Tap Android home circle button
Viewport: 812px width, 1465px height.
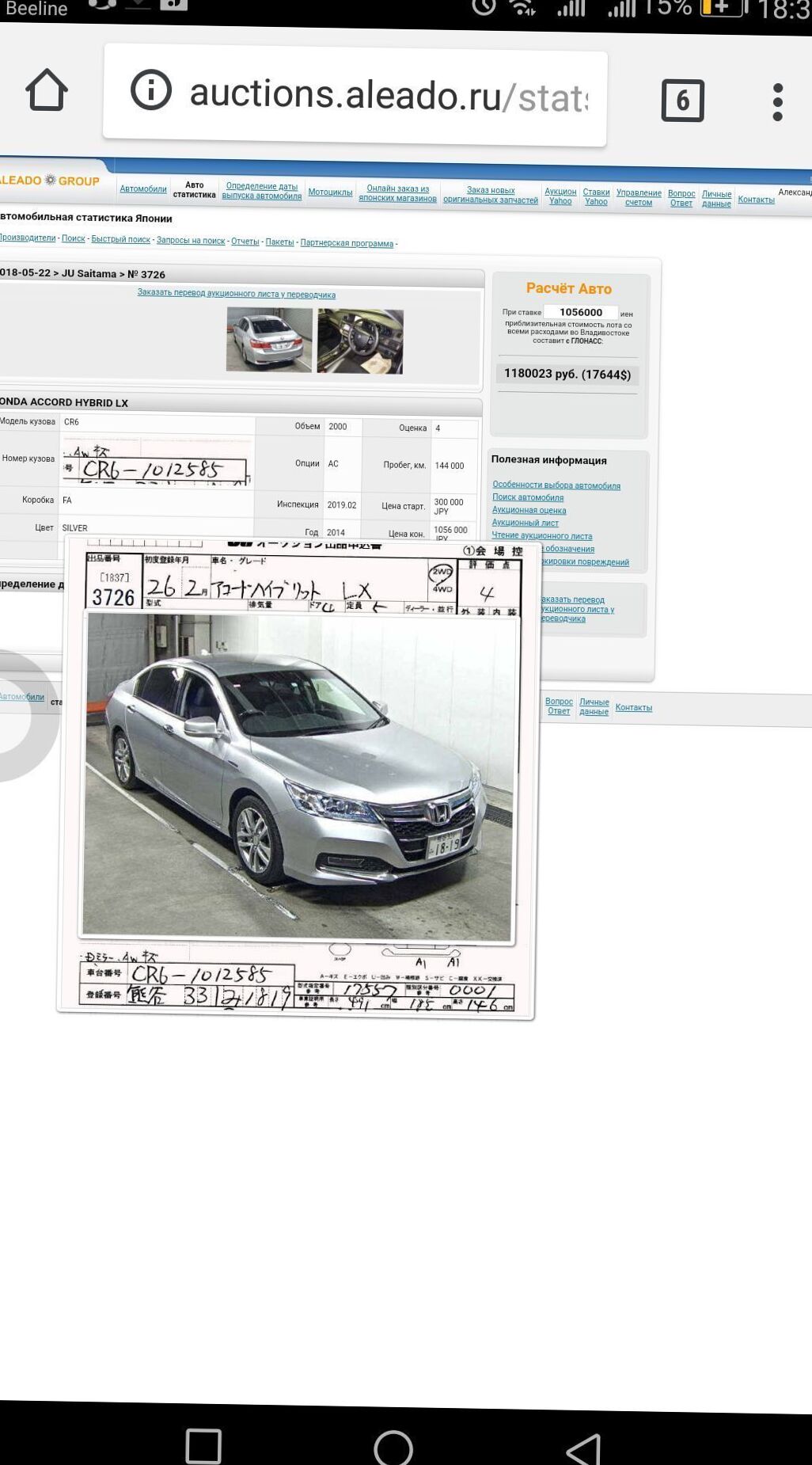[393, 1448]
